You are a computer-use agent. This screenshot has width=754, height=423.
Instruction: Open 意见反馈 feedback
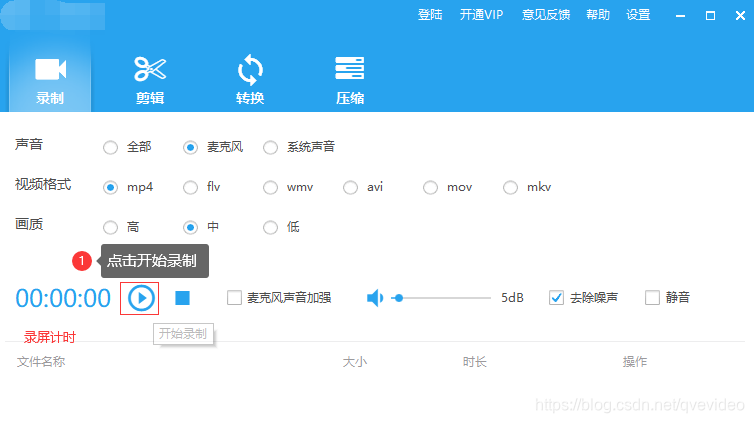click(546, 15)
